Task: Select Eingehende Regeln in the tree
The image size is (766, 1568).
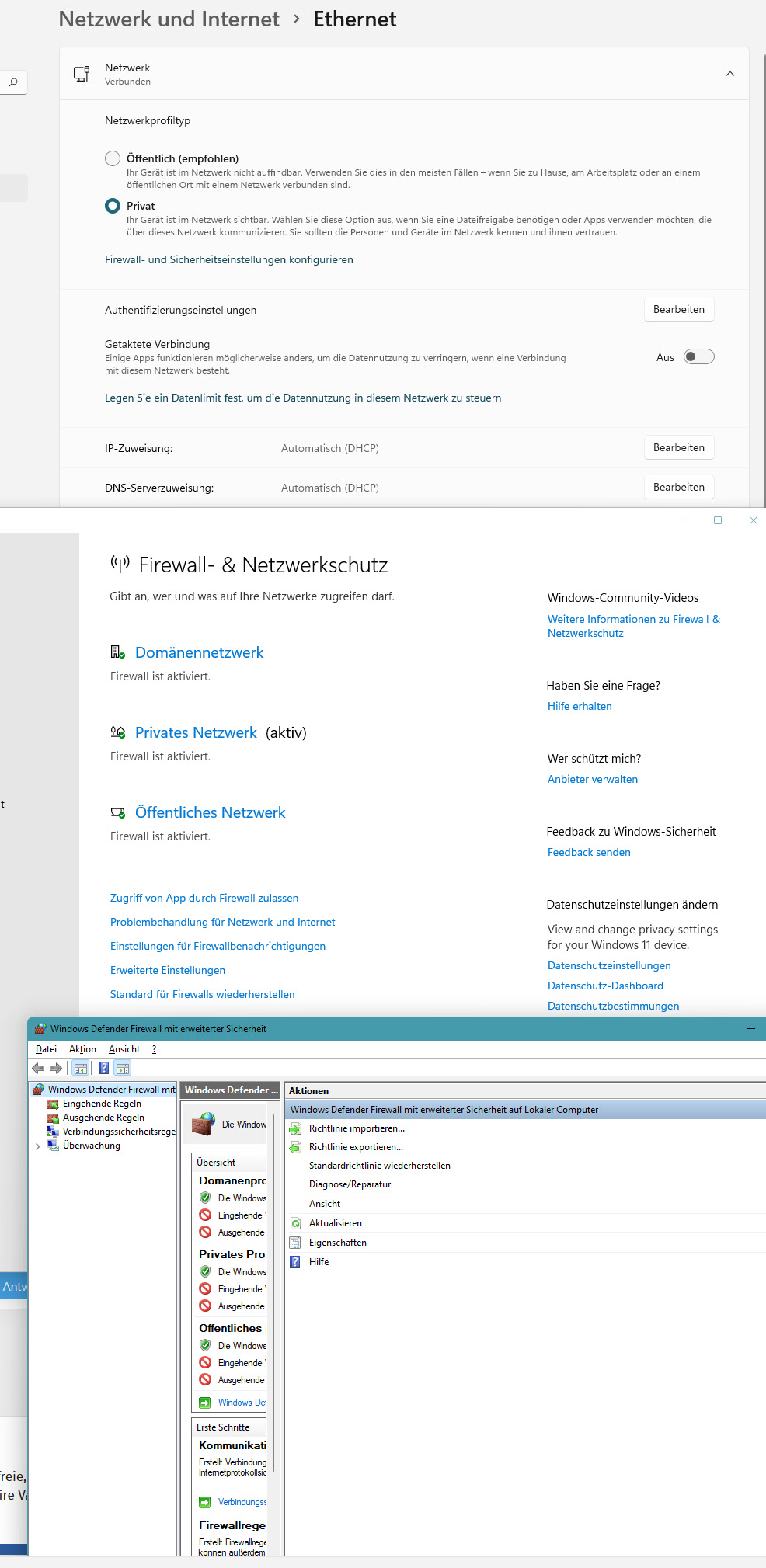Action: click(102, 1104)
